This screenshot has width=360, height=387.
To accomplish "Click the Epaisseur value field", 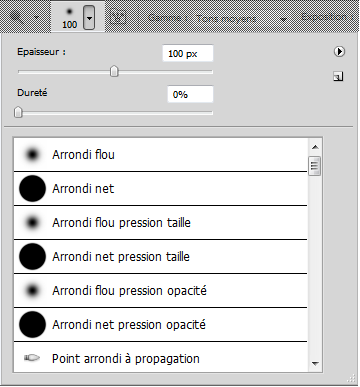I will tap(188, 53).
